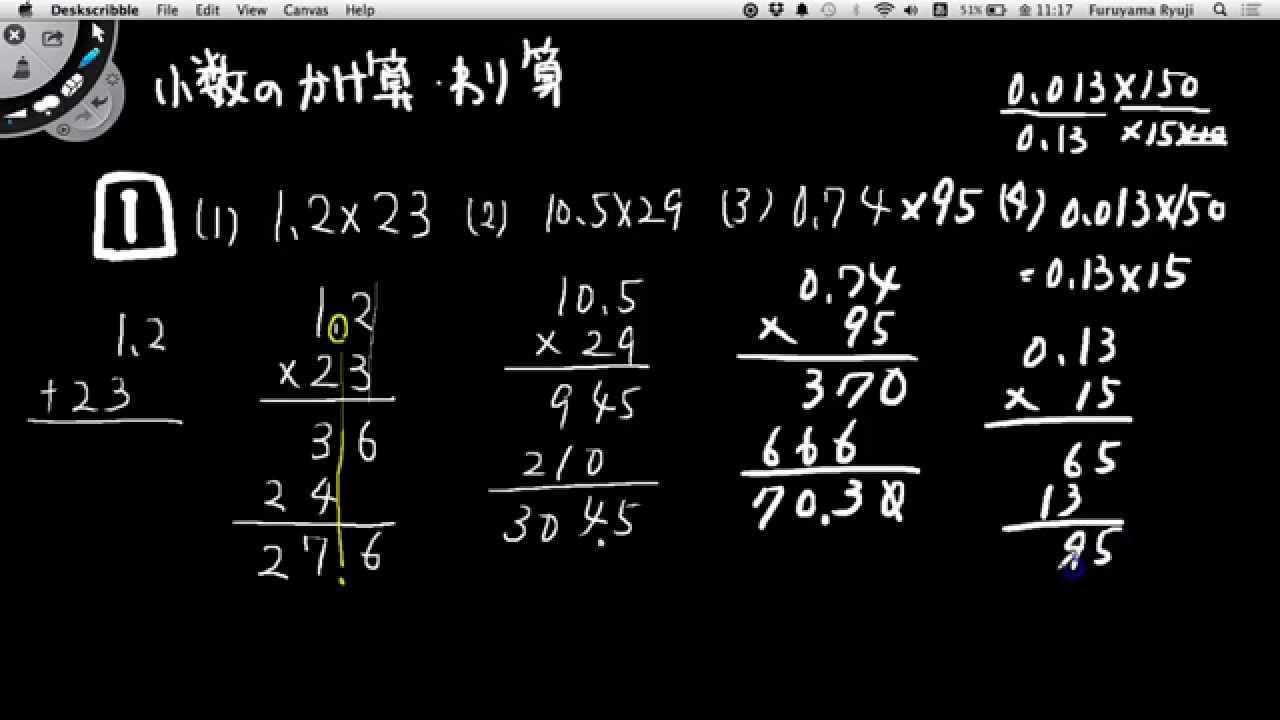Open the Apple menu
Viewport: 1280px width, 720px height.
point(26,10)
